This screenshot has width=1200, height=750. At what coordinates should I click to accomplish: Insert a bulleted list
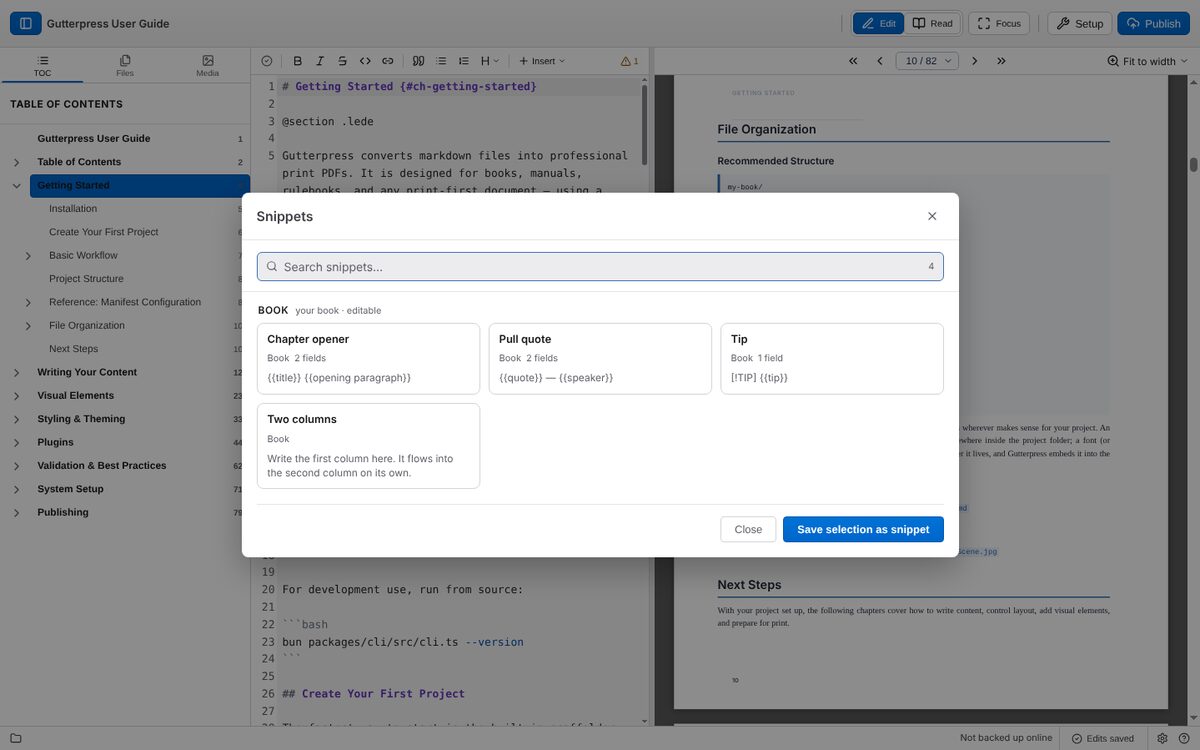pyautogui.click(x=441, y=61)
